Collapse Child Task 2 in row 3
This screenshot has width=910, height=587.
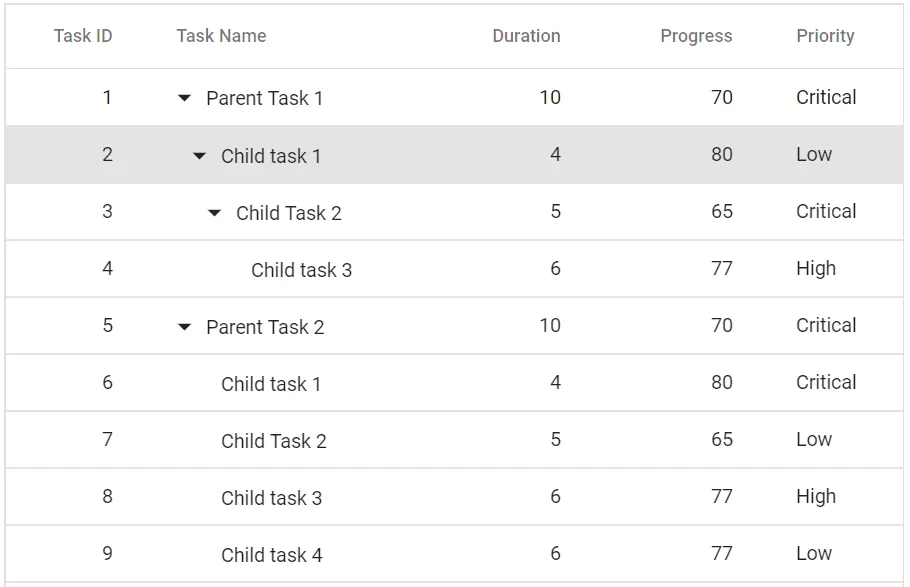(214, 212)
